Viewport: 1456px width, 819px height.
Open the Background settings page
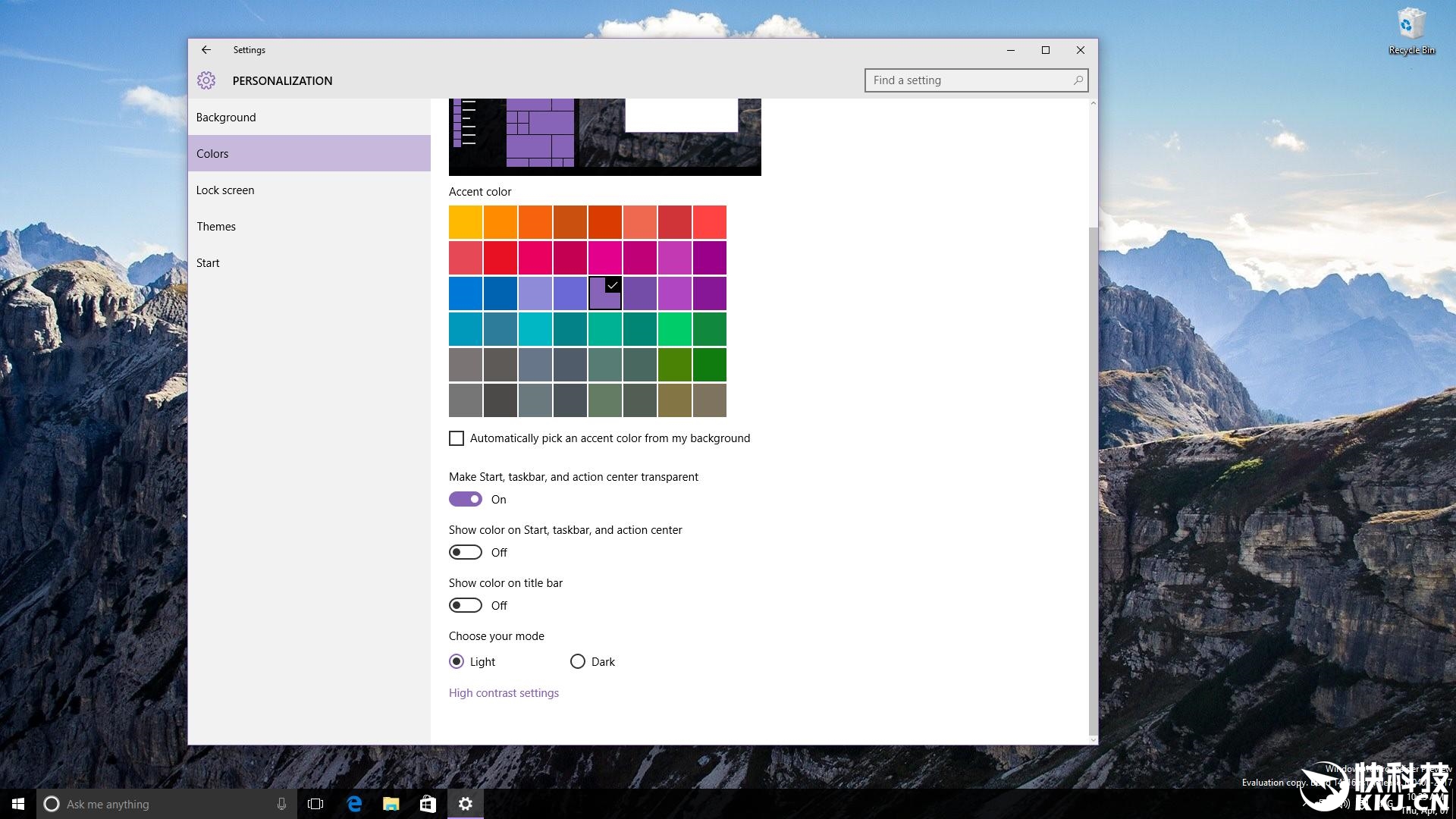tap(226, 118)
